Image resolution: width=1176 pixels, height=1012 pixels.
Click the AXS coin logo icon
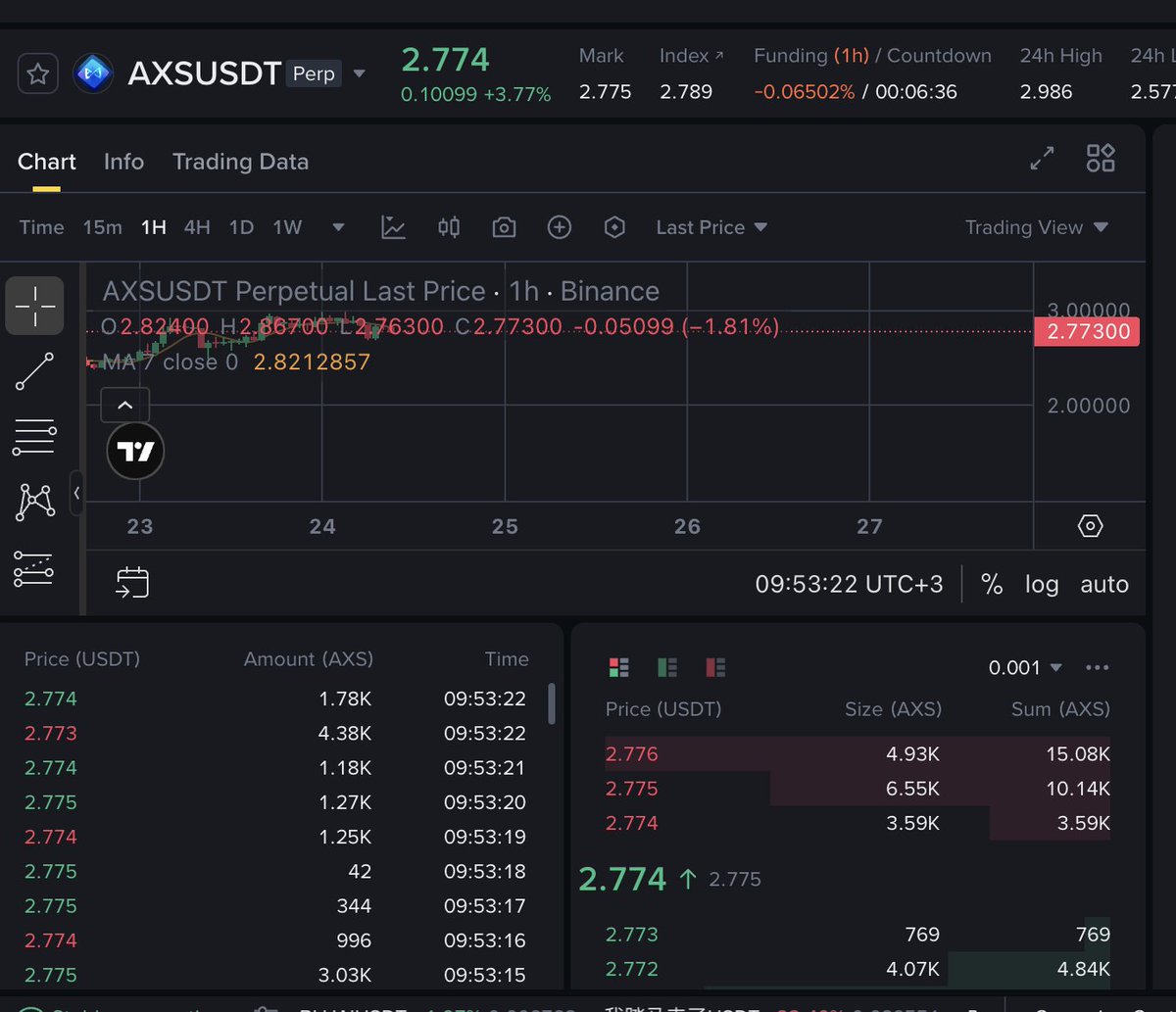93,73
